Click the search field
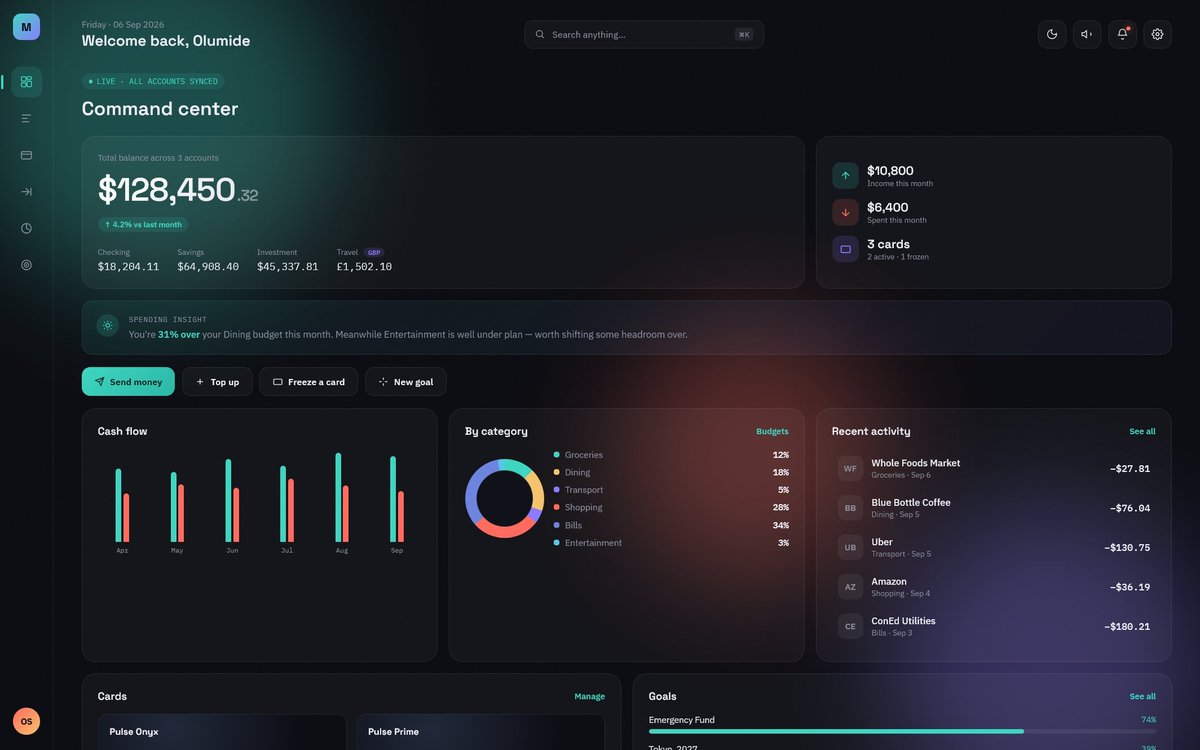Viewport: 1200px width, 750px height. [x=644, y=34]
